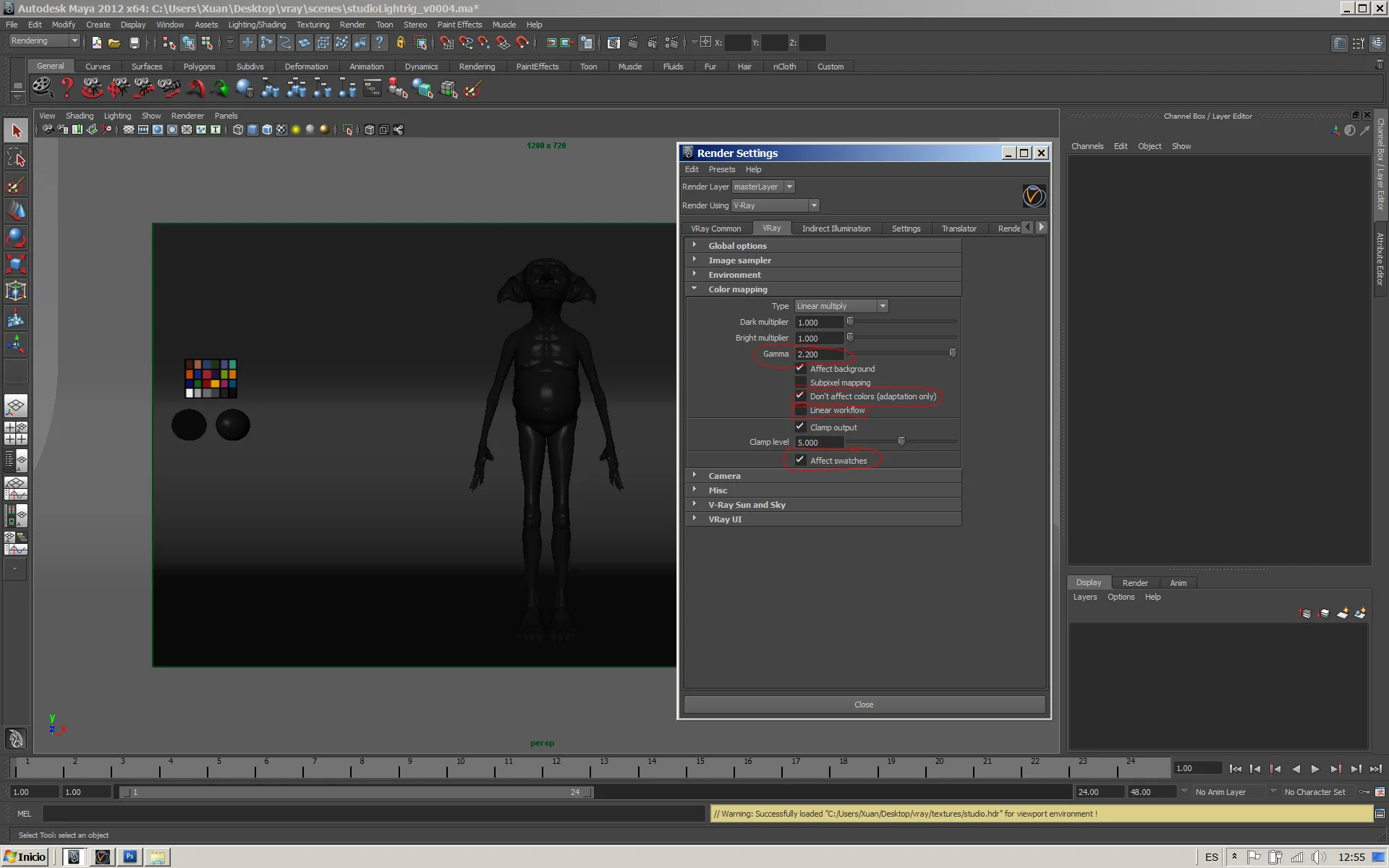
Task: Open the Render Using V-Ray dropdown
Action: (x=775, y=205)
